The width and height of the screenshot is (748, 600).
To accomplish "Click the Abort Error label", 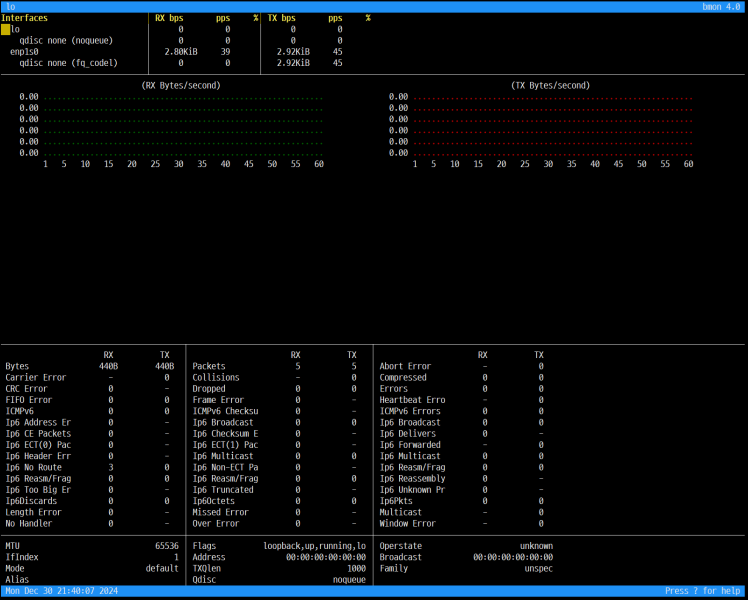I will point(405,366).
